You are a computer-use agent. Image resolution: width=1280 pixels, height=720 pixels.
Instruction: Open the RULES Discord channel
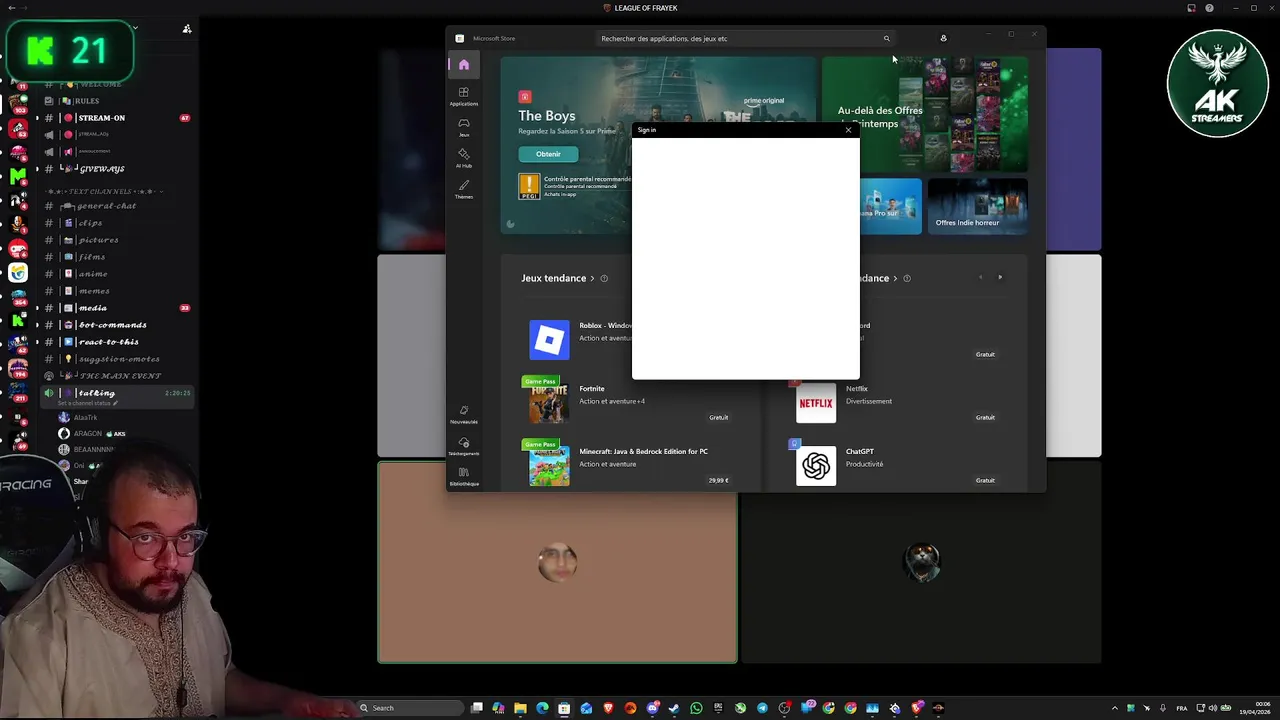(x=118, y=101)
